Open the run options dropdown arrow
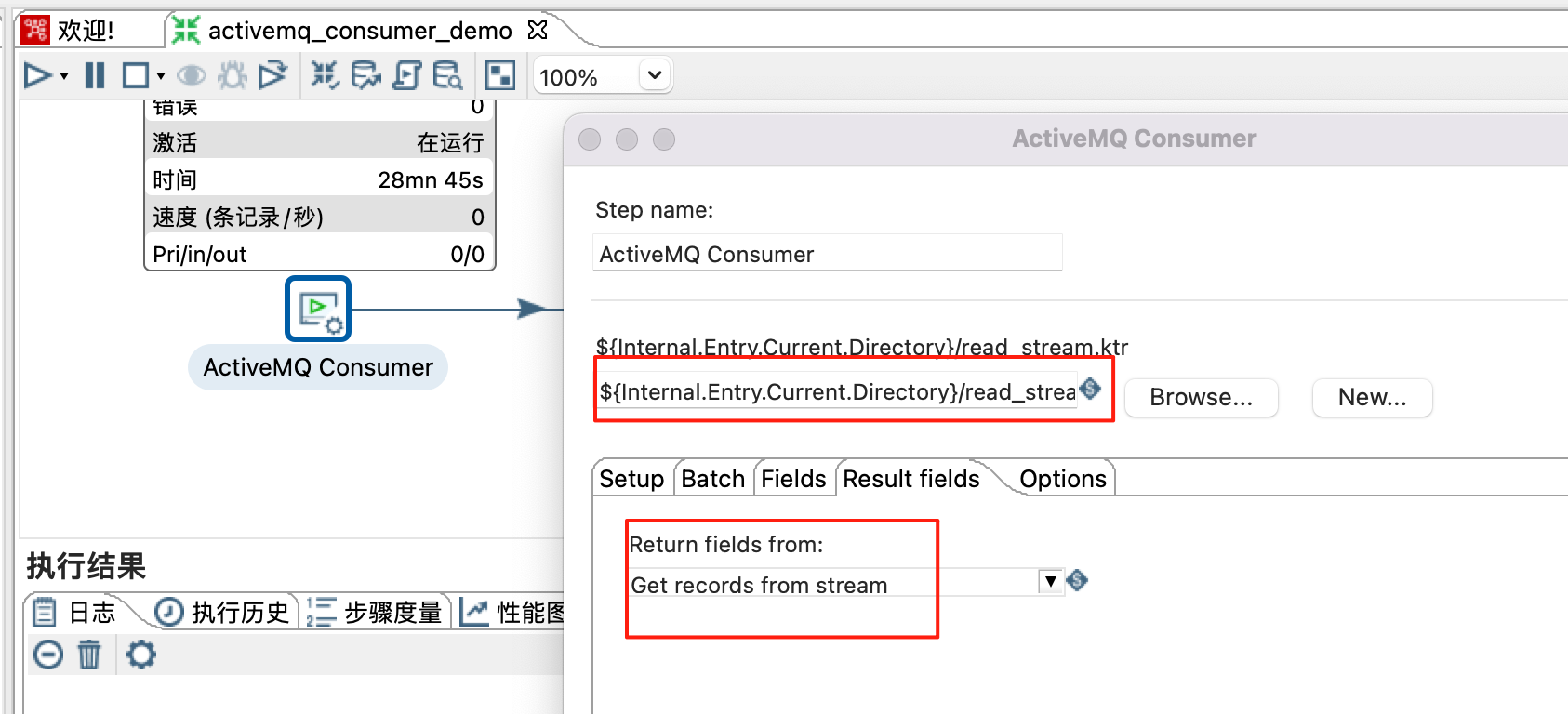This screenshot has height=714, width=1568. click(x=64, y=76)
